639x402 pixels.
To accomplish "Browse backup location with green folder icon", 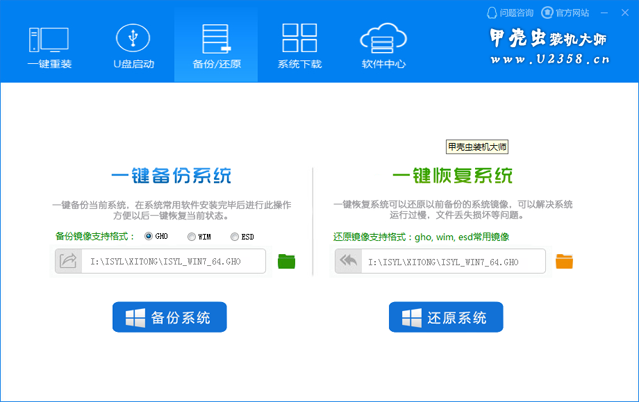I will (286, 261).
